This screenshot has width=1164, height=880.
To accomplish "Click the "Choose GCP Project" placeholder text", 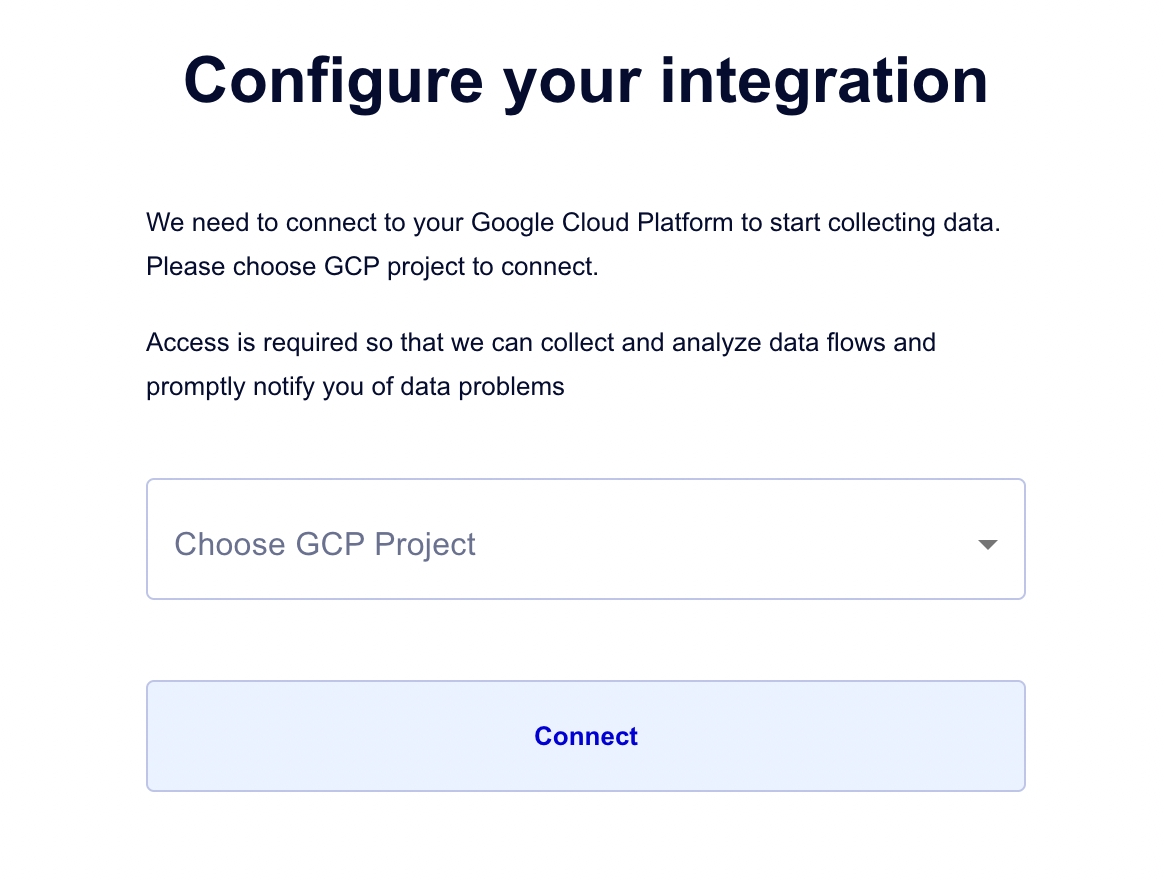I will coord(325,545).
